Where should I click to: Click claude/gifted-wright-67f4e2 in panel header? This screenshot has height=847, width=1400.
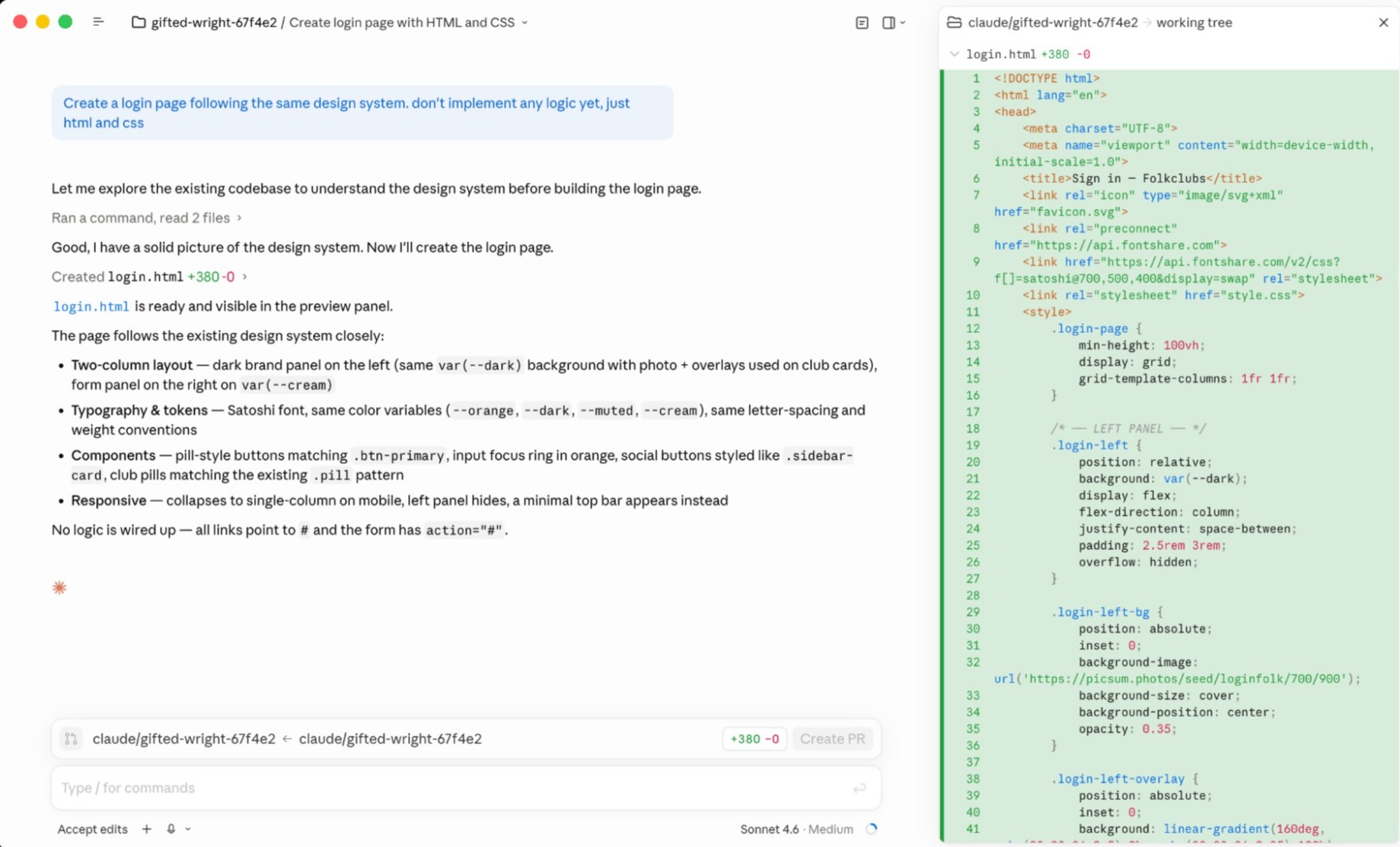coord(1053,22)
